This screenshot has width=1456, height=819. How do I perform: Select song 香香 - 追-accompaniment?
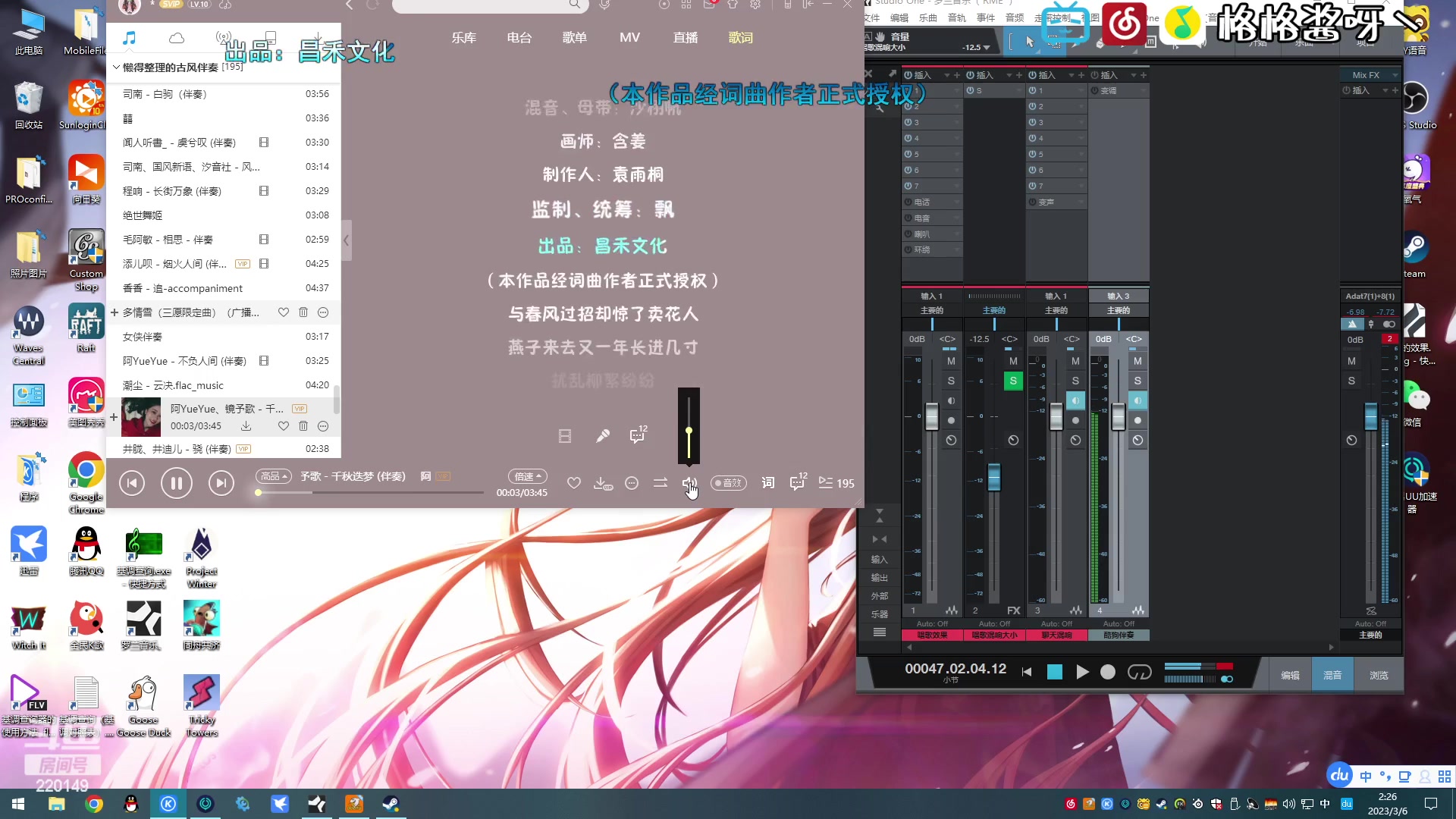(224, 288)
